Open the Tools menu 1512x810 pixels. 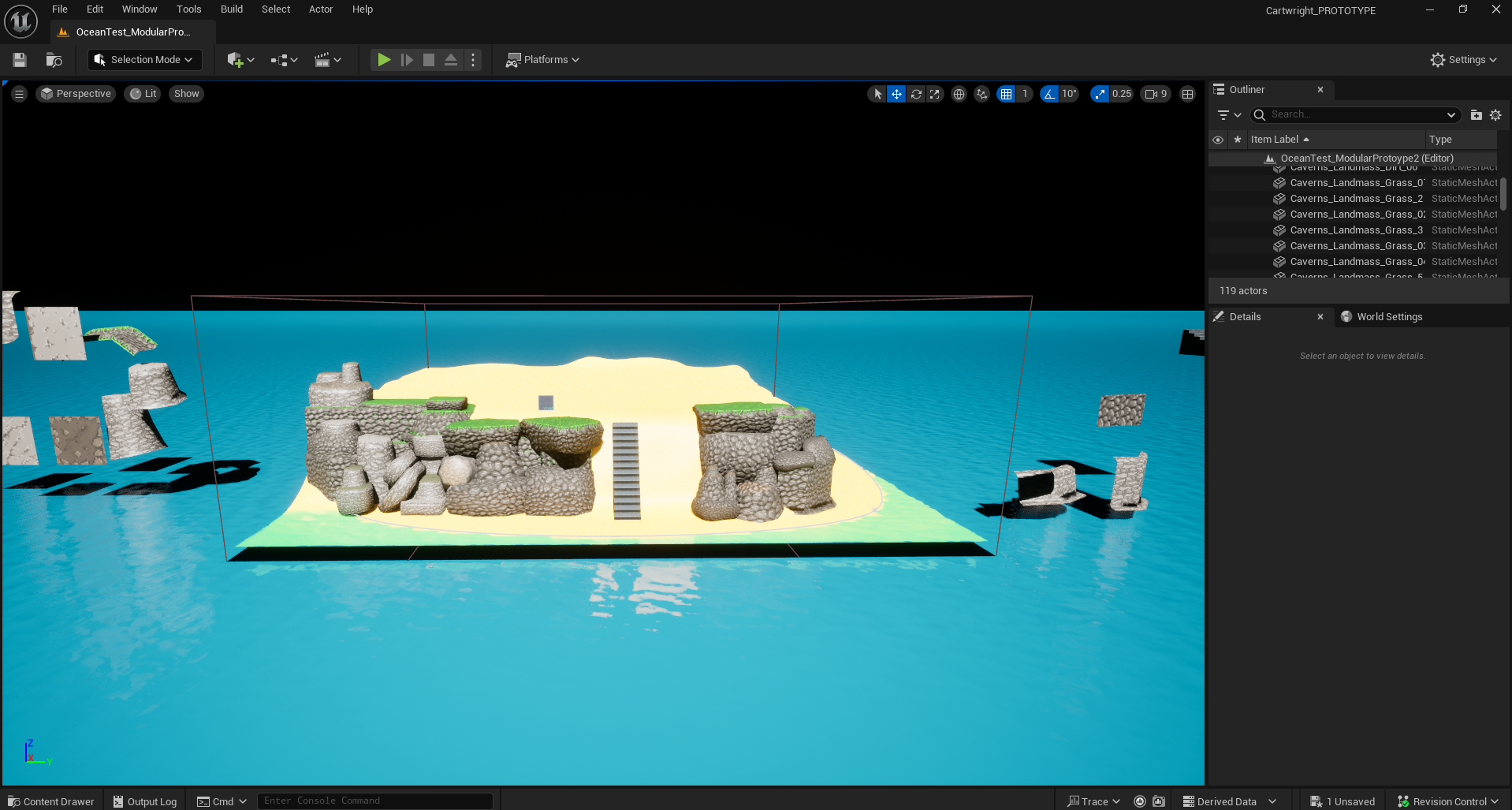point(189,9)
